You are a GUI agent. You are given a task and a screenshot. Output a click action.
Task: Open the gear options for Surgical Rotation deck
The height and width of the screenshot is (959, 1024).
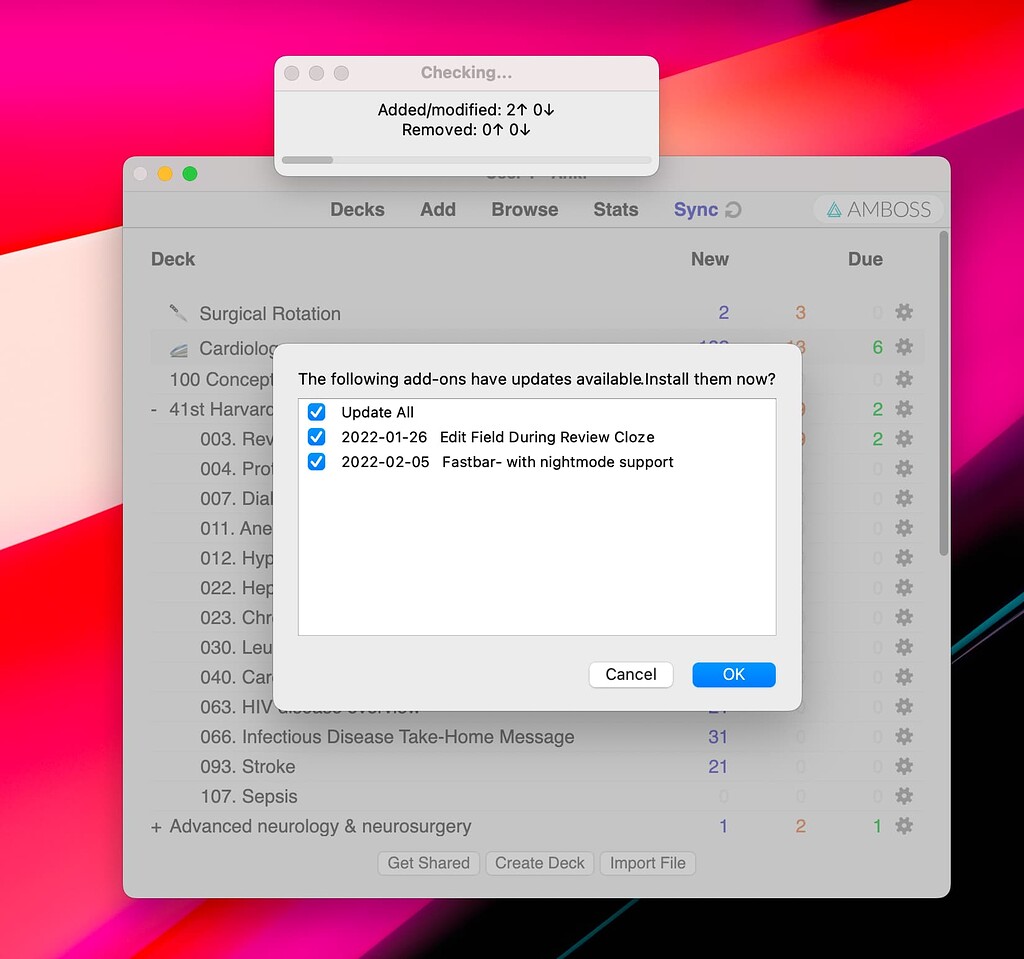(x=904, y=312)
